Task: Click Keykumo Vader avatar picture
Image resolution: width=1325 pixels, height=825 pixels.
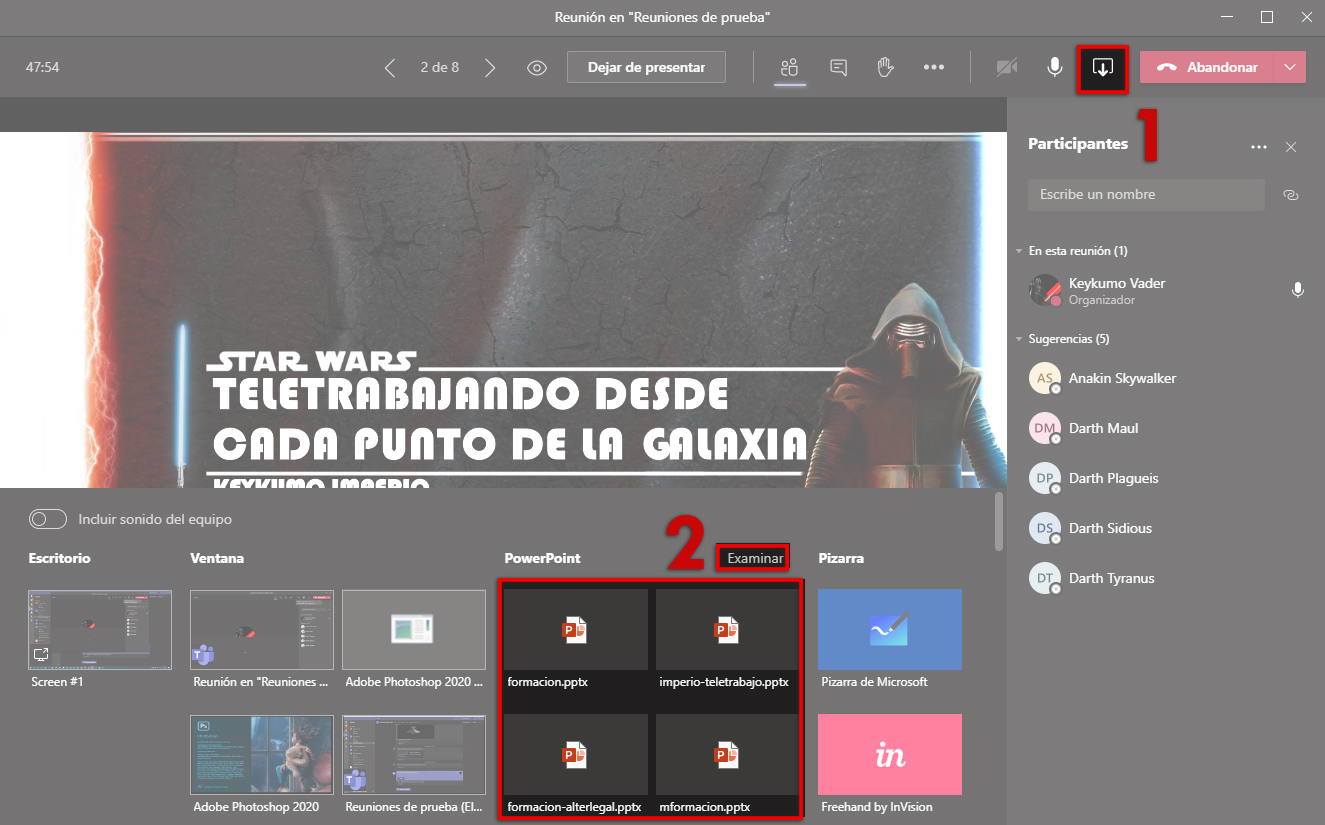Action: point(1044,290)
